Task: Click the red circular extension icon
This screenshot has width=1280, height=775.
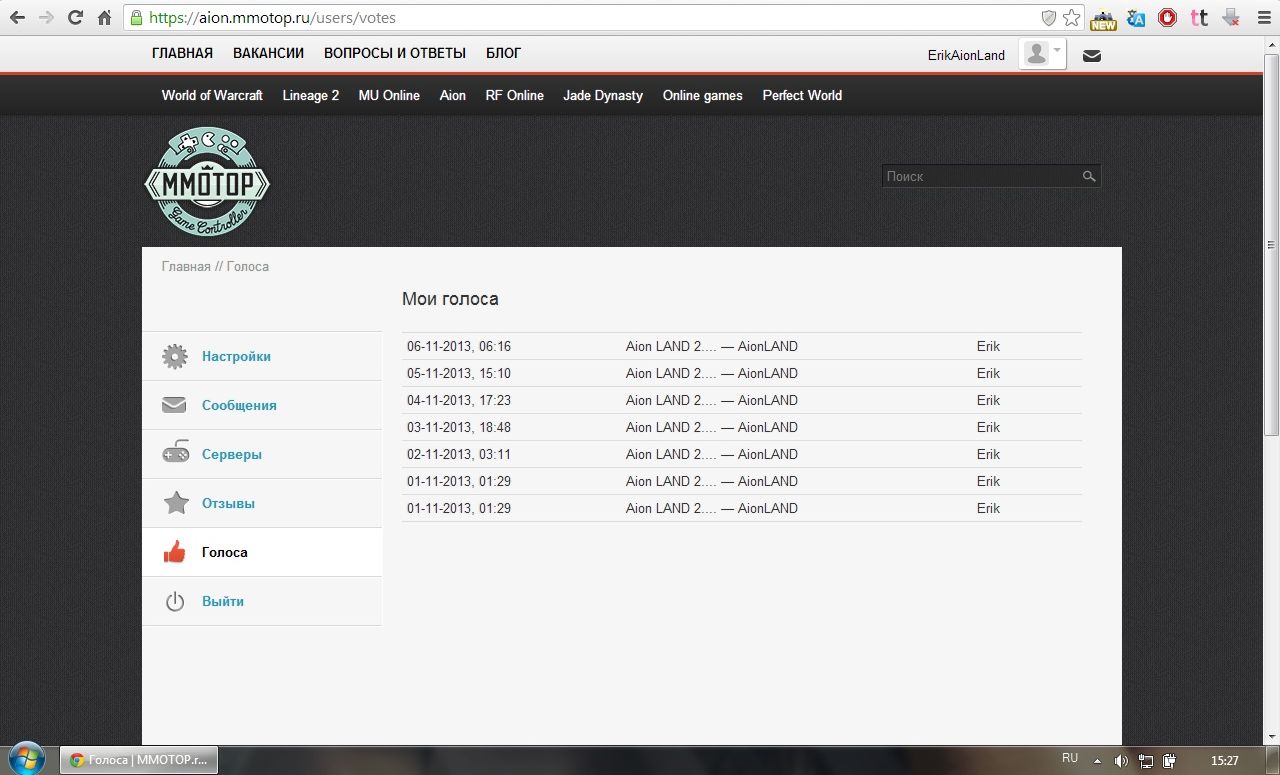Action: [x=1167, y=18]
